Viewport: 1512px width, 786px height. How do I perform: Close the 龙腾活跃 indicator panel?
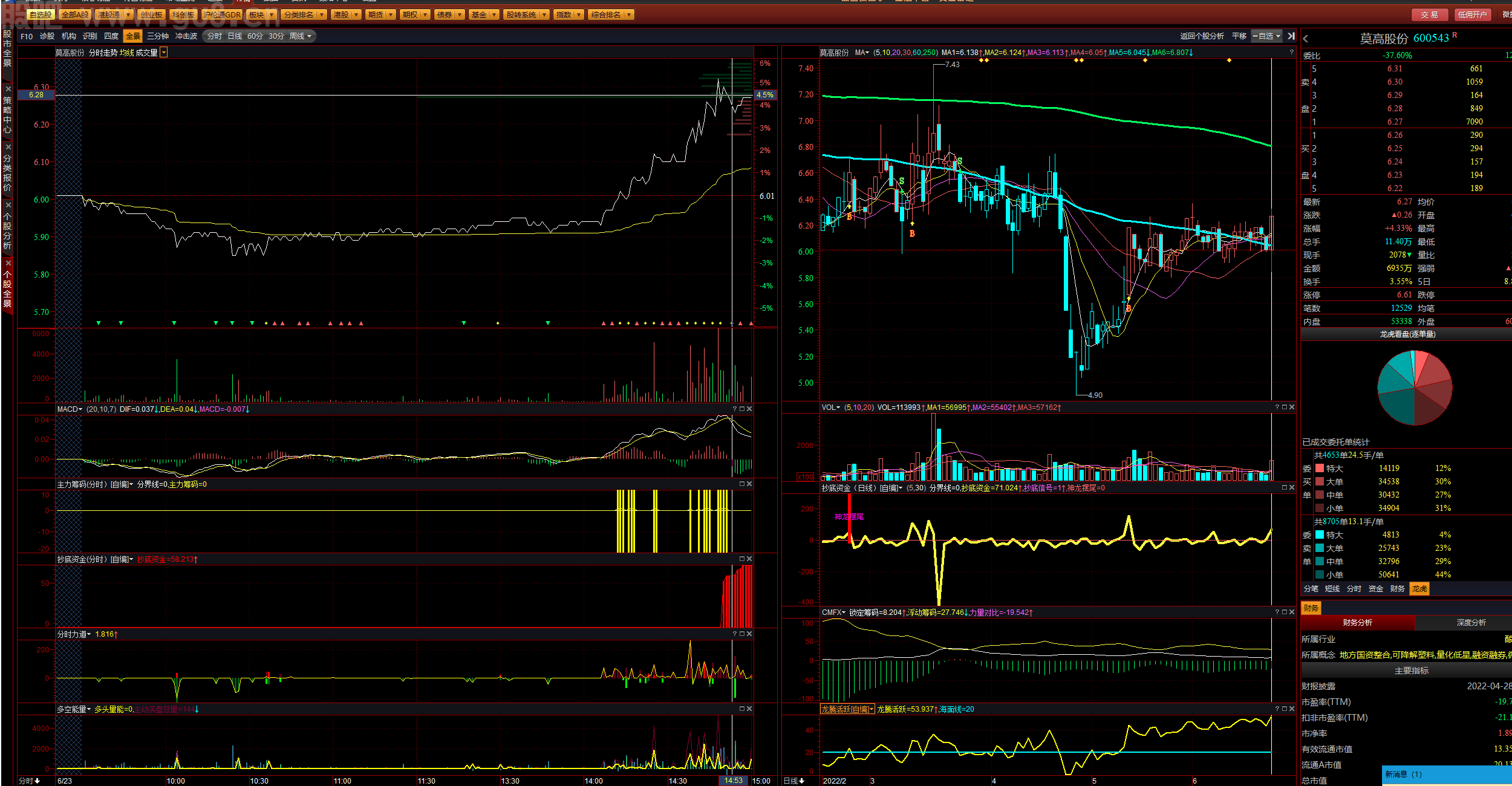(1292, 709)
